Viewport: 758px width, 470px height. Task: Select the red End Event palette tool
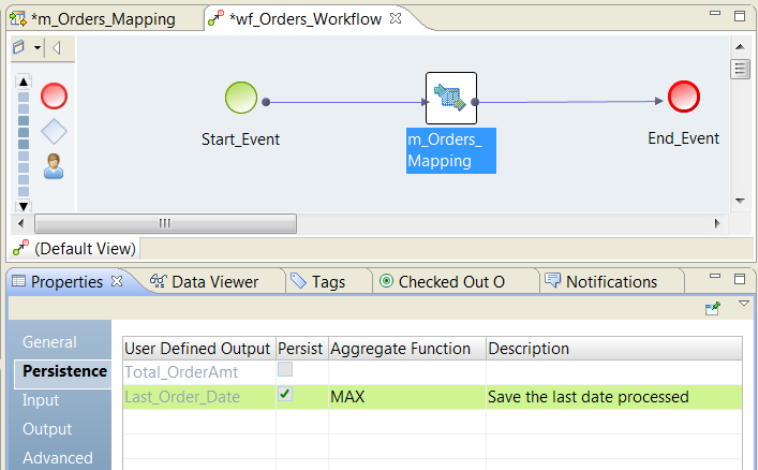click(54, 96)
